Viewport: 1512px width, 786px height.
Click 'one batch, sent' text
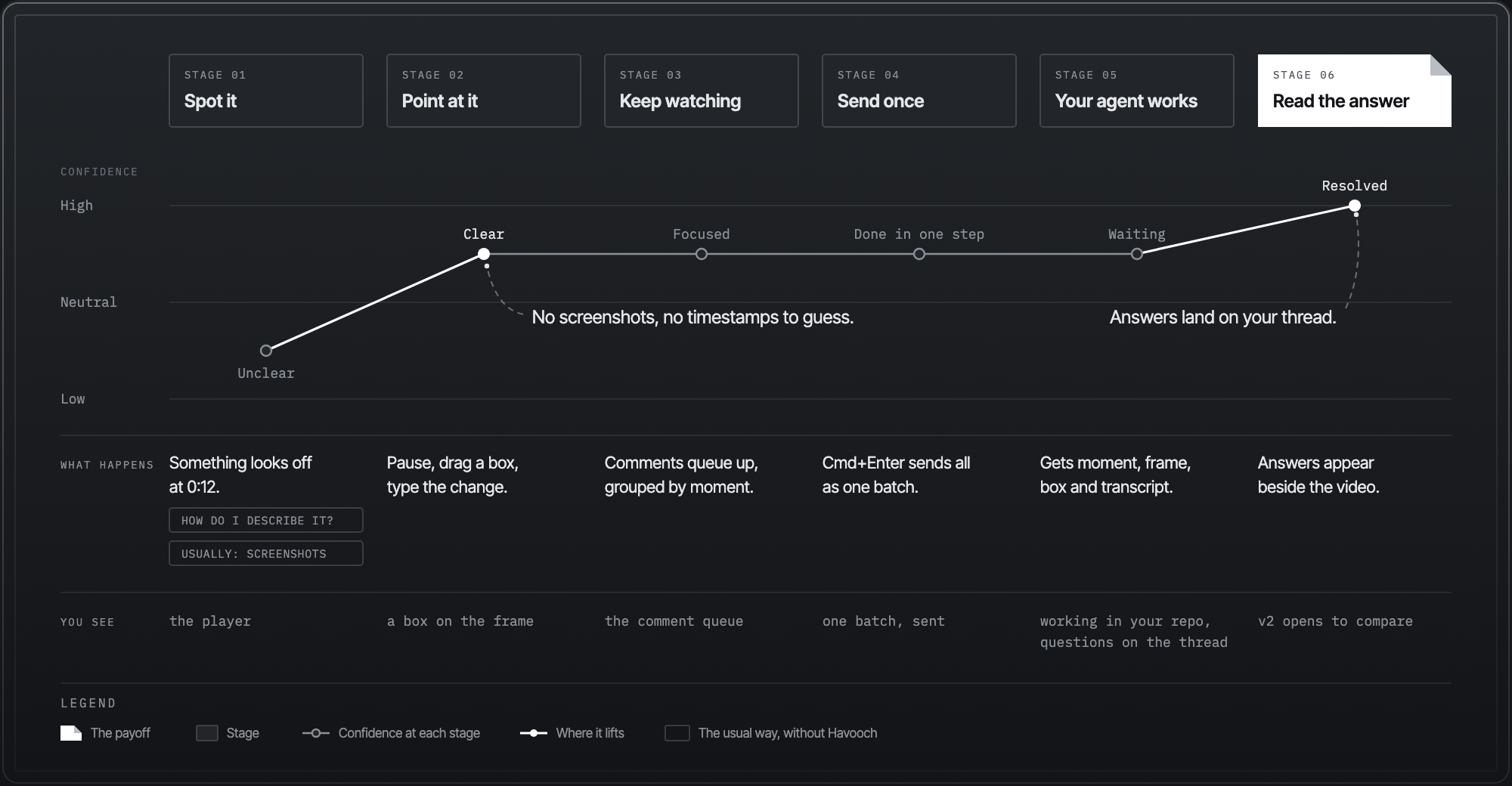(884, 621)
